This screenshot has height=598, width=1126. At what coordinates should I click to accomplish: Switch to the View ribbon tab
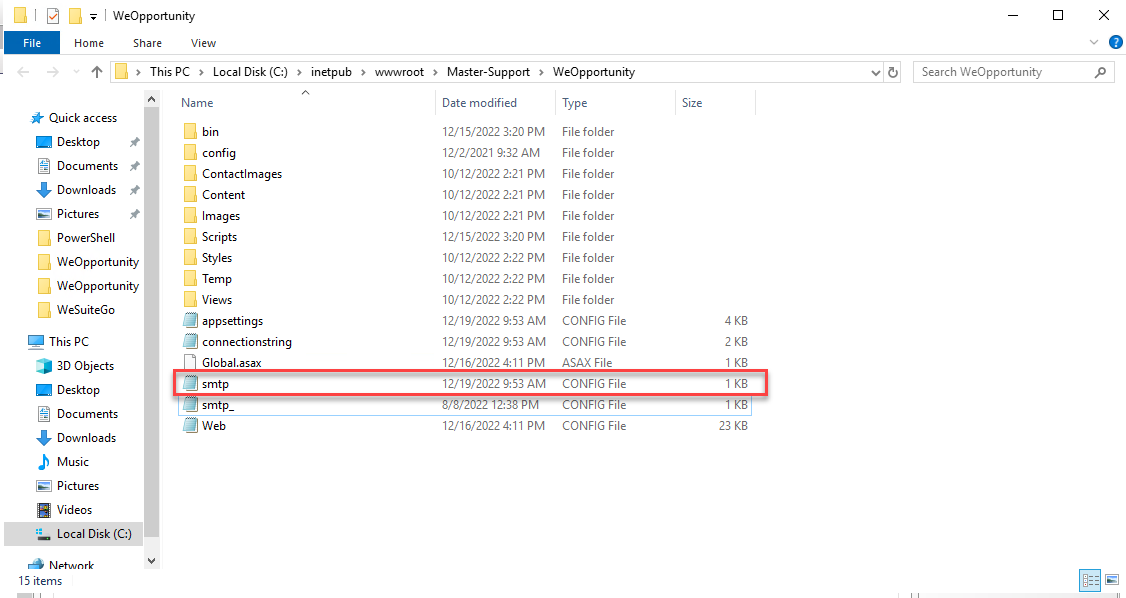203,43
